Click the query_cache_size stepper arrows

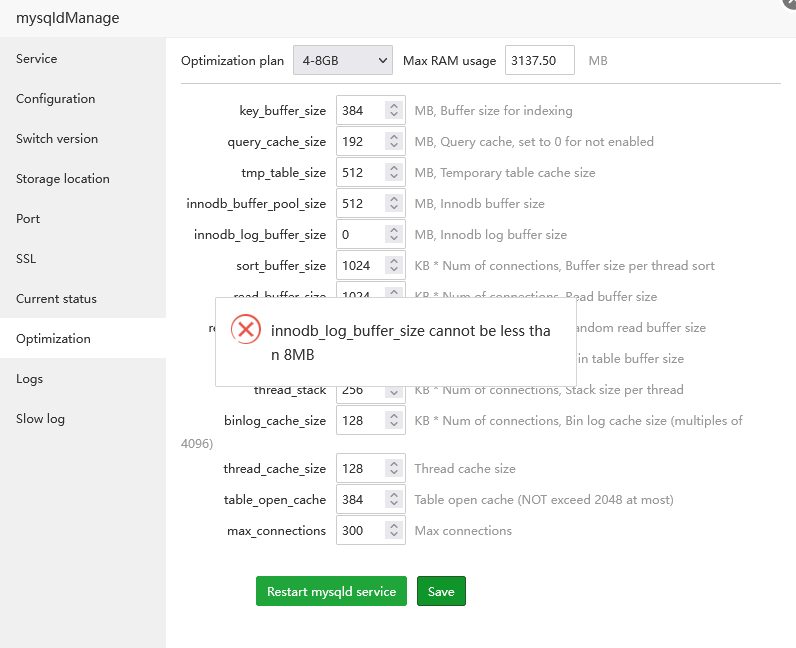pos(394,142)
